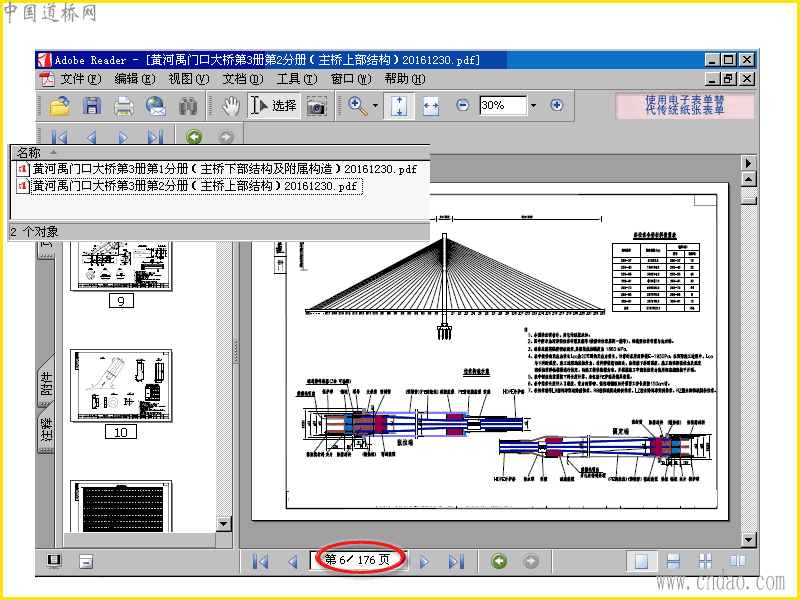Switch to the 注释 side tab
The image size is (800, 600).
coord(46,429)
